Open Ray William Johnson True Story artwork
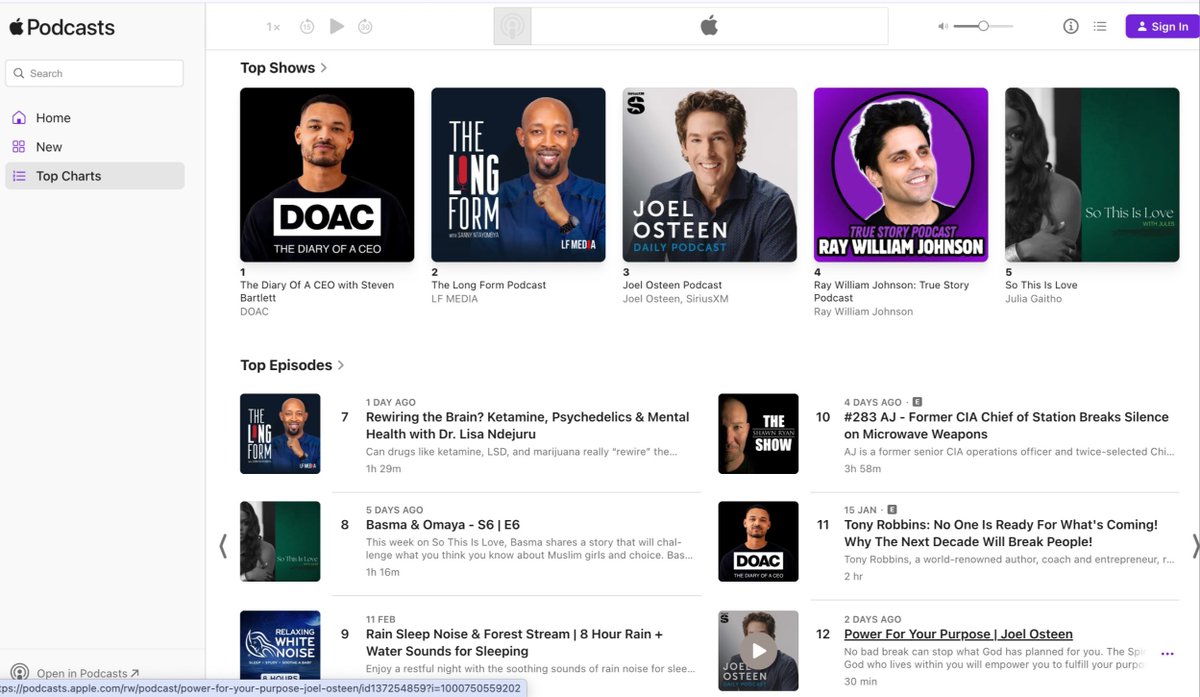 pyautogui.click(x=901, y=175)
